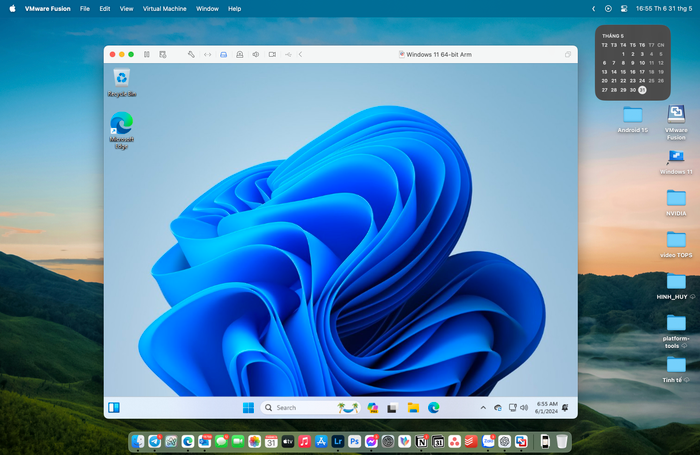Launch Edge from the Windows taskbar

433,407
